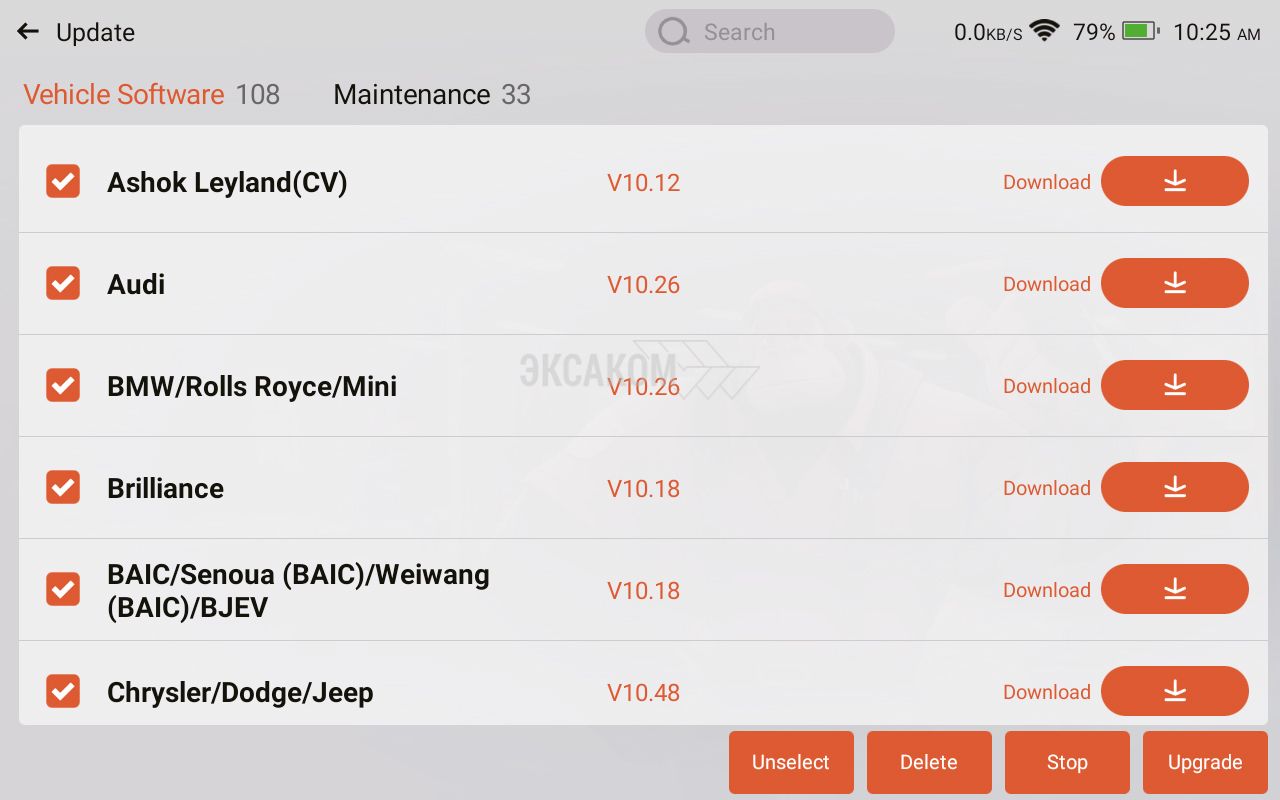
Task: Deselect the Chrysler/Dodge/Jeep checkbox
Action: [63, 691]
